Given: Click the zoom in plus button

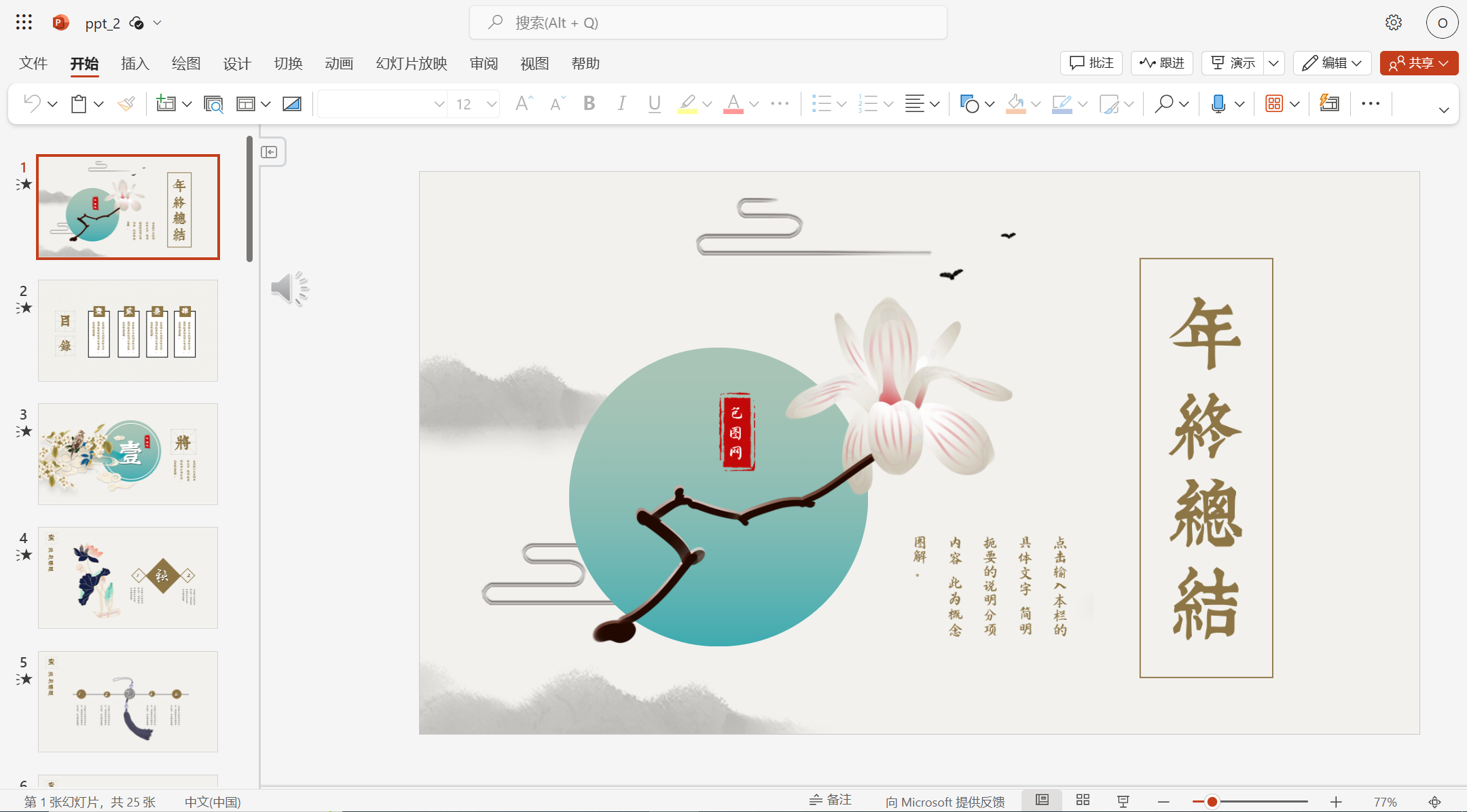Looking at the screenshot, I should (x=1335, y=802).
